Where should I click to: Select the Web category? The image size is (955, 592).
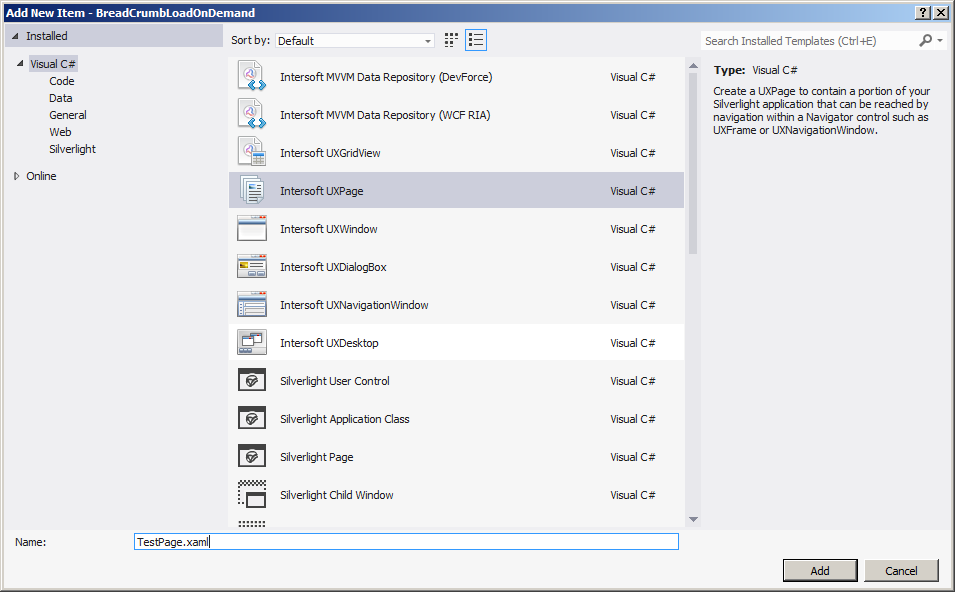(60, 132)
